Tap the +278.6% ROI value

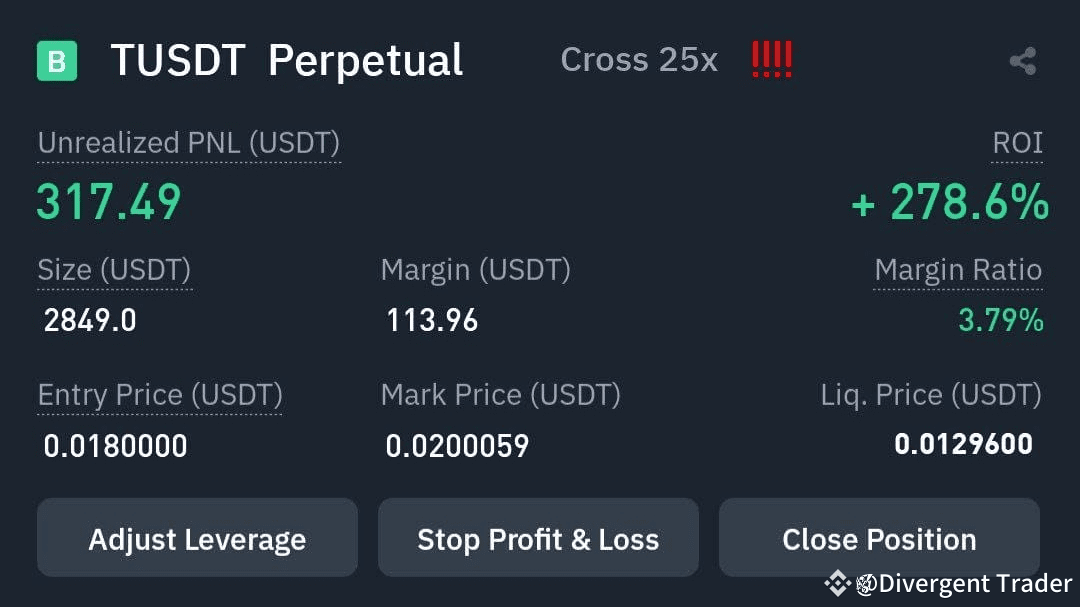[x=950, y=203]
